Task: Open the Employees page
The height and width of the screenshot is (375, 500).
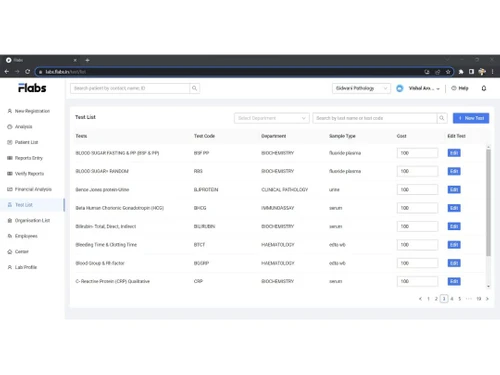Action: [x=23, y=236]
